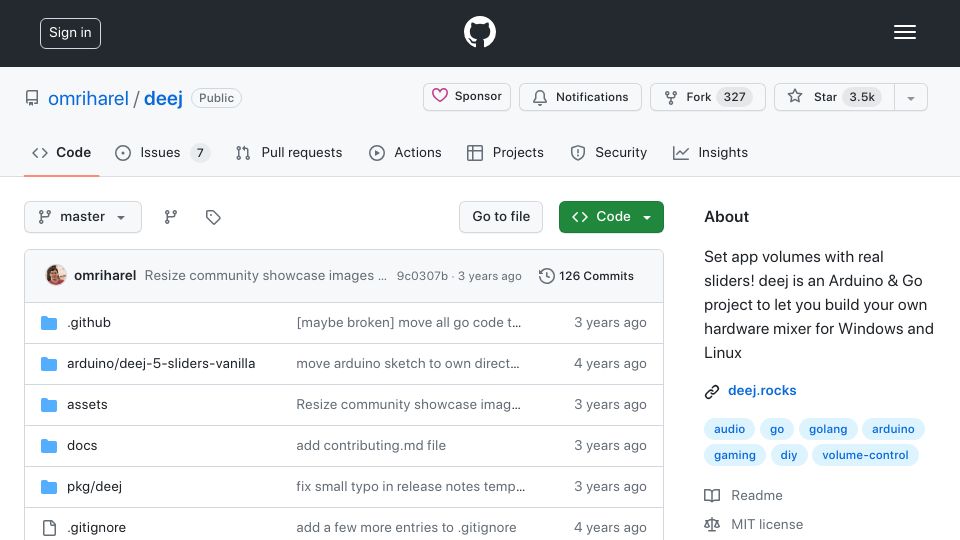Open omriharel commit author link
Screen dimensions: 960x540
tap(105, 276)
